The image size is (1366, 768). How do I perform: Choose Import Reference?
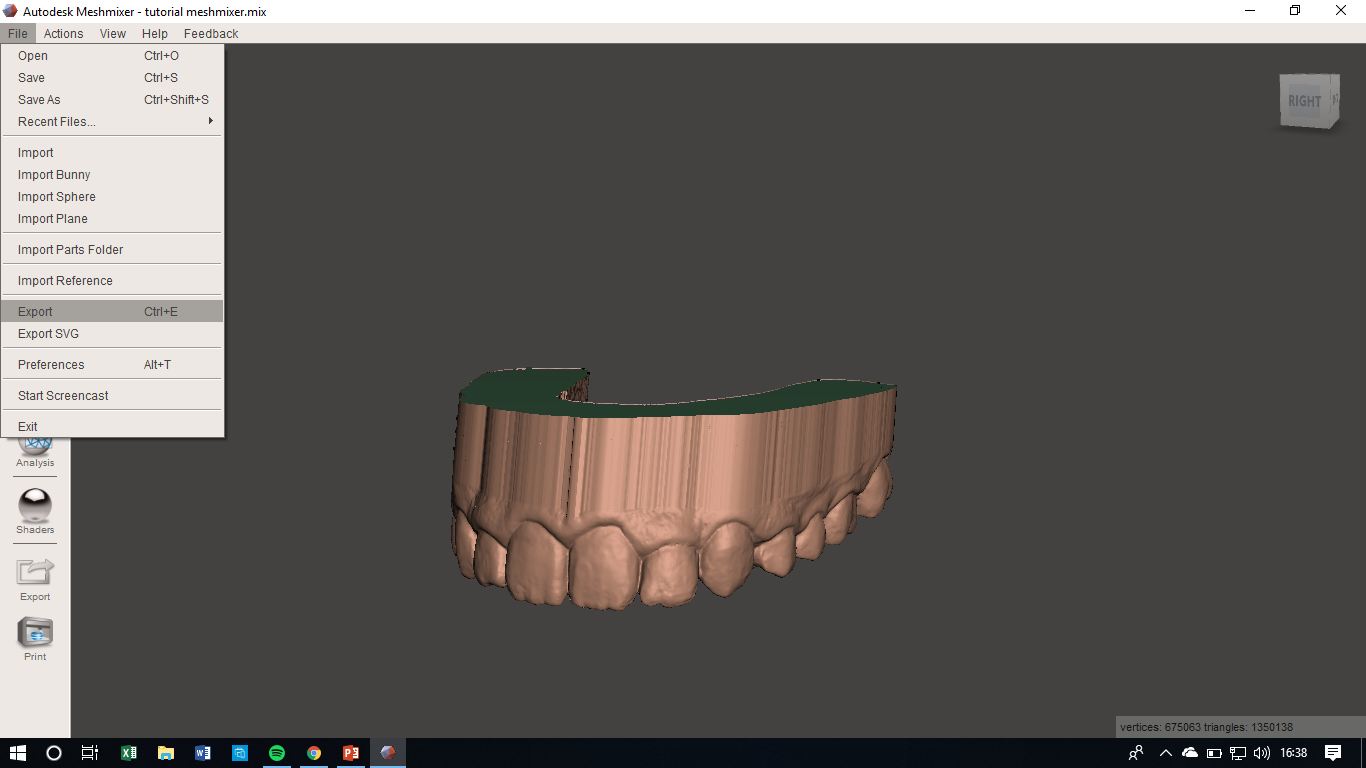[x=112, y=281]
